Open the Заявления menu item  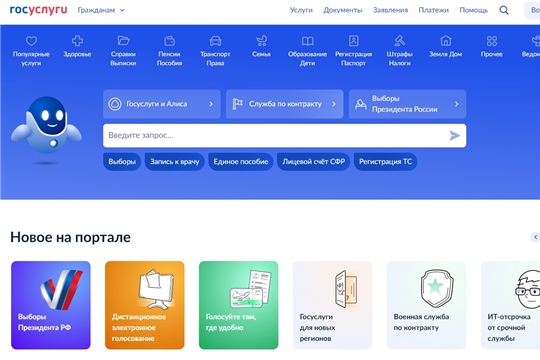click(390, 10)
